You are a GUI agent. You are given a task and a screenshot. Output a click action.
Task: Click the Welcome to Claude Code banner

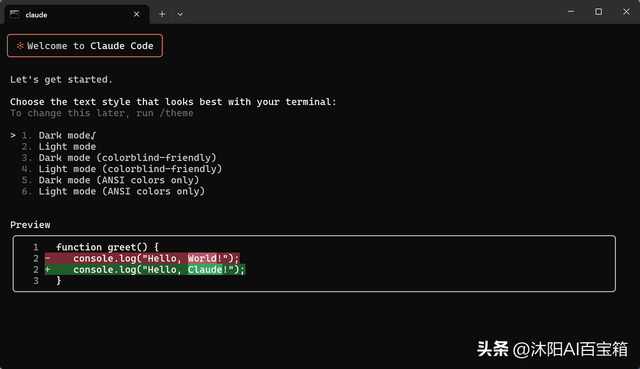coord(85,46)
